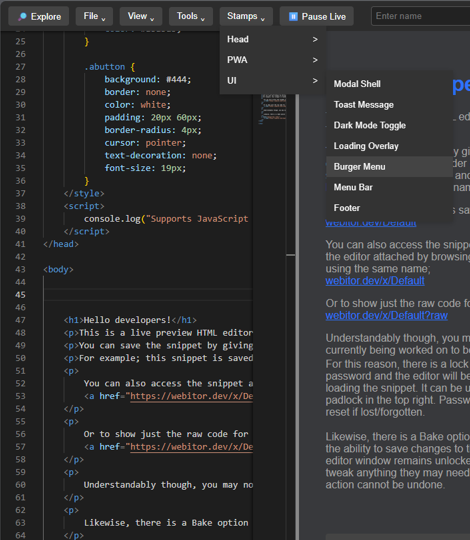Click the href URL on line 57
Viewport: 470px width, 540px height.
191,447
